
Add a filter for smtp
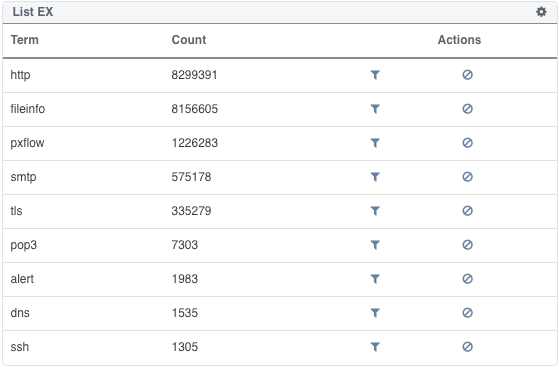coord(375,177)
